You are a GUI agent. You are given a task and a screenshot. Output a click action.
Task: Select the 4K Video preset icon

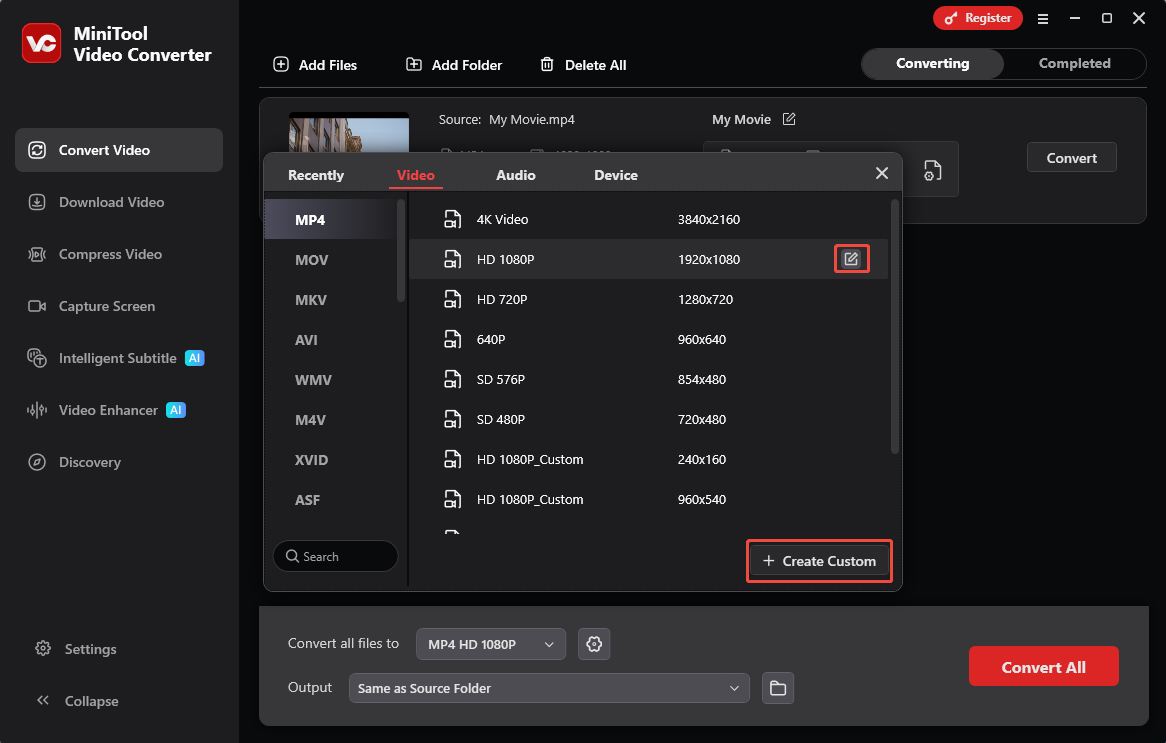[x=452, y=219]
